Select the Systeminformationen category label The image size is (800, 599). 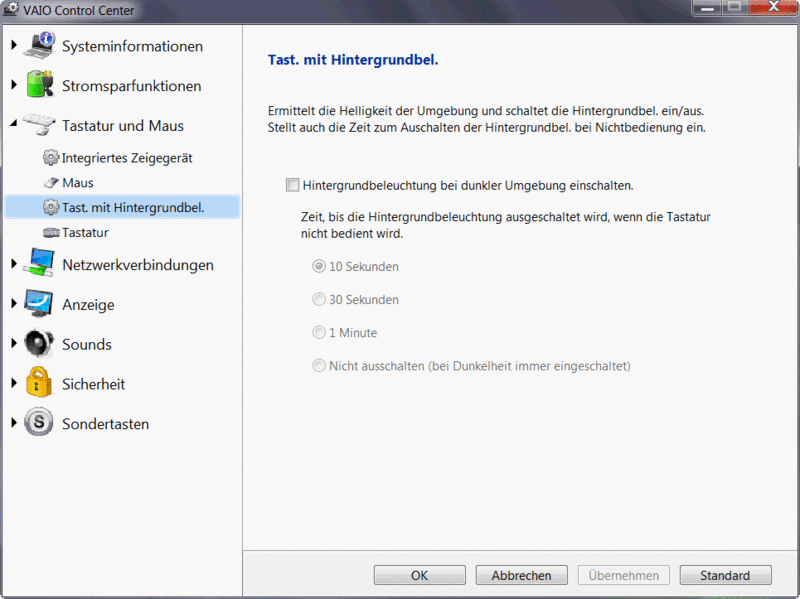click(133, 46)
